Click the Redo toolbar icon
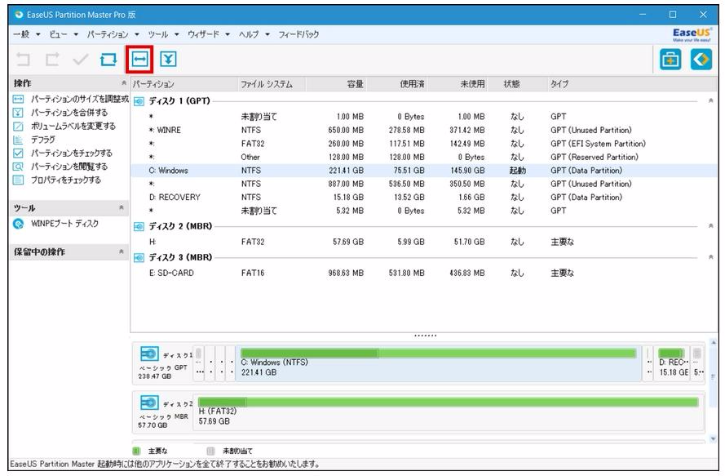 pos(52,59)
